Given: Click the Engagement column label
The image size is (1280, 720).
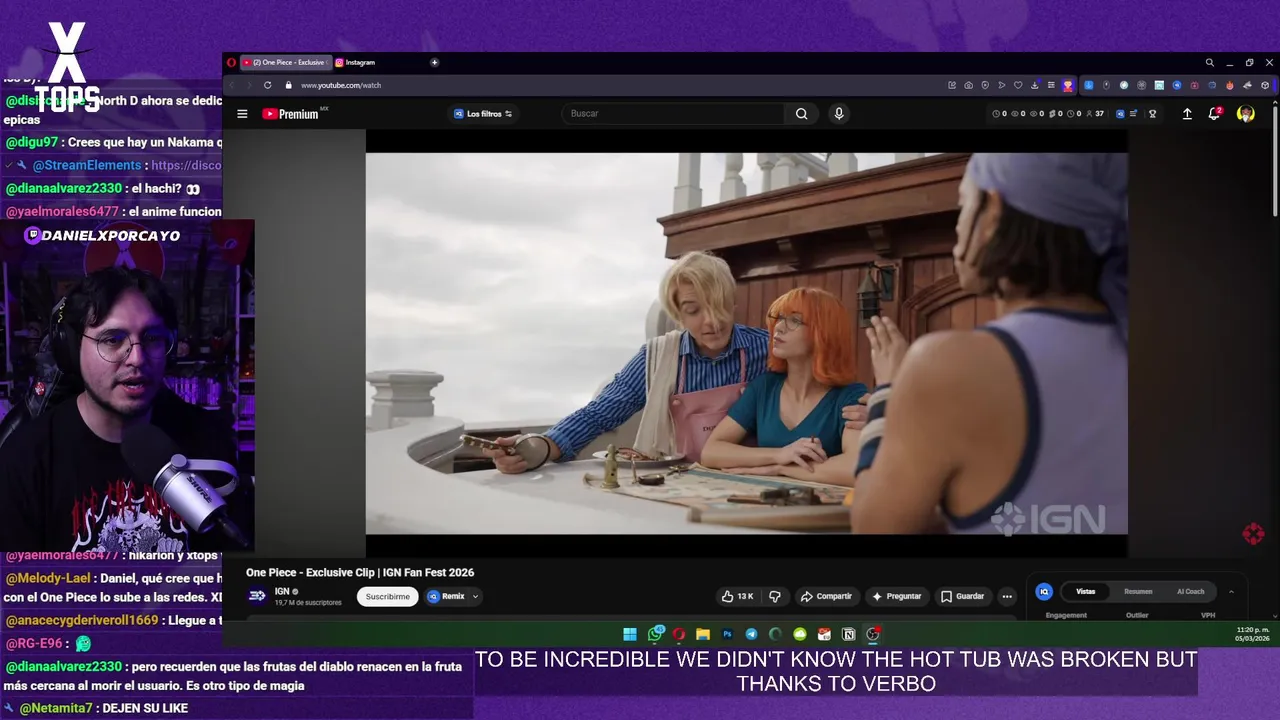Looking at the screenshot, I should [x=1066, y=615].
